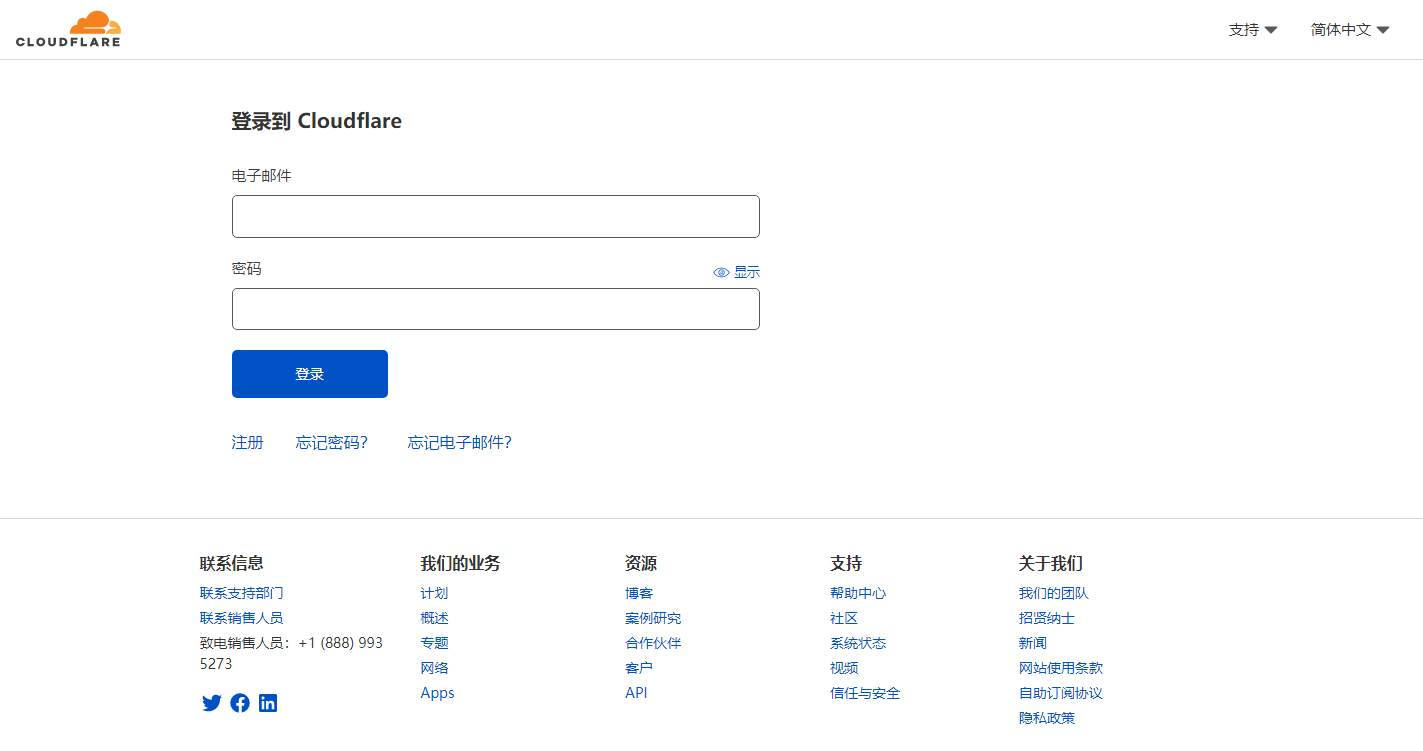Click the Cloudflare logo
The image size is (1423, 751).
click(68, 29)
